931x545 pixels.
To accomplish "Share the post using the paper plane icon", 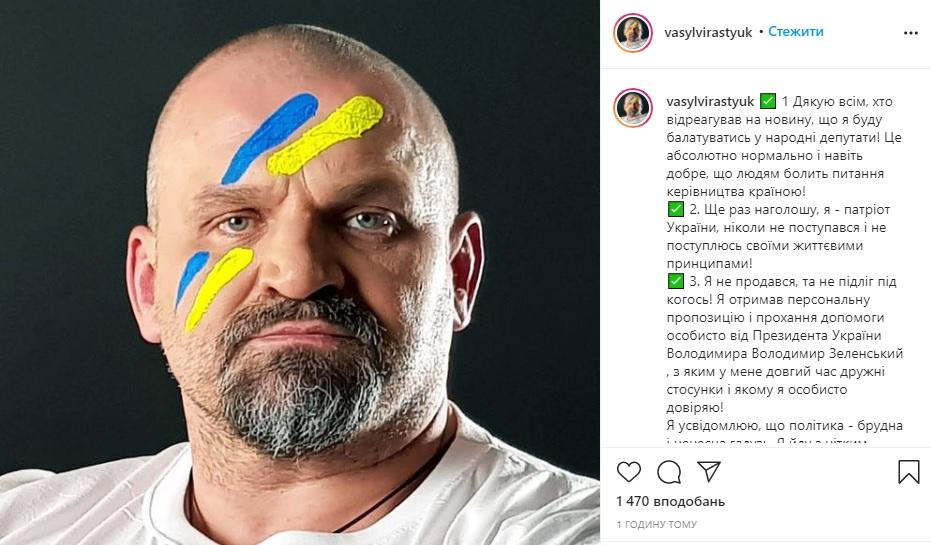I will pos(708,471).
